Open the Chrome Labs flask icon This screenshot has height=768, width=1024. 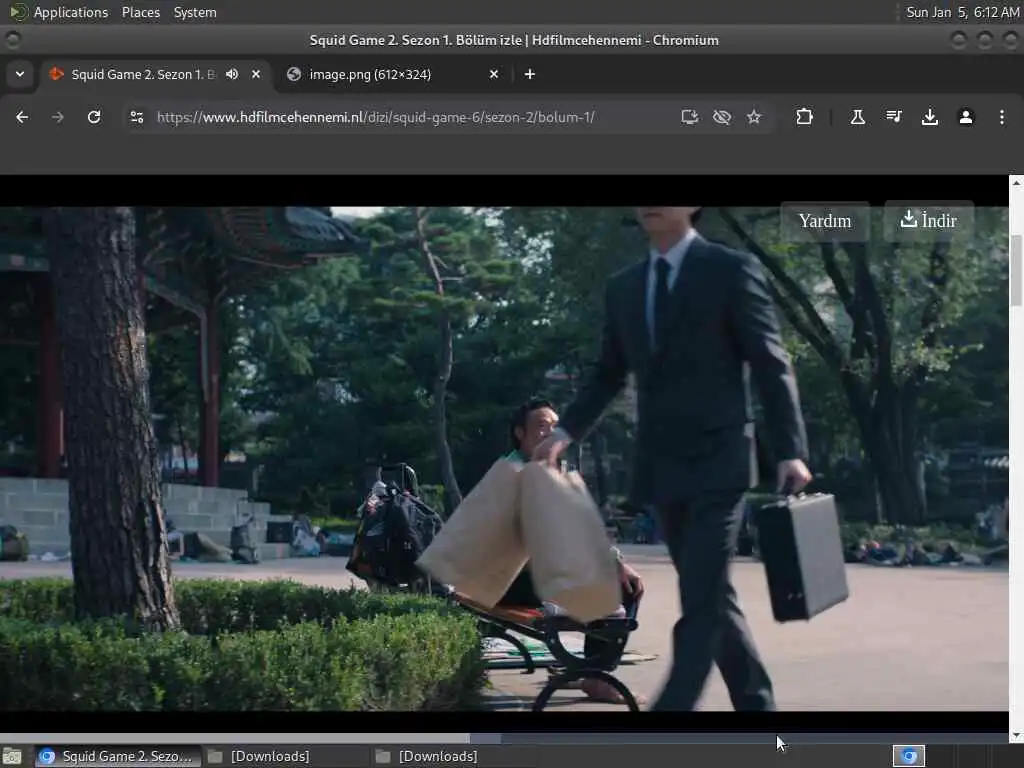point(857,117)
